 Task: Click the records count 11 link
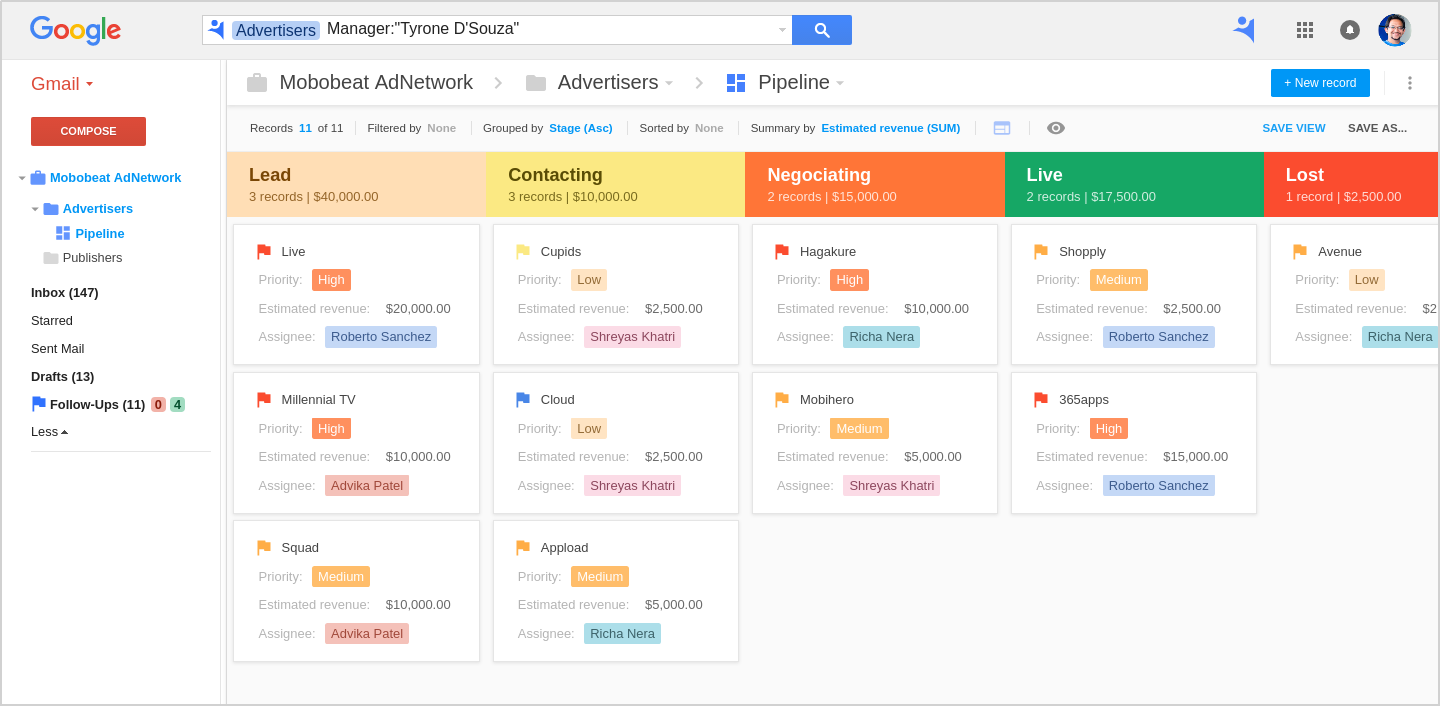pyautogui.click(x=305, y=128)
